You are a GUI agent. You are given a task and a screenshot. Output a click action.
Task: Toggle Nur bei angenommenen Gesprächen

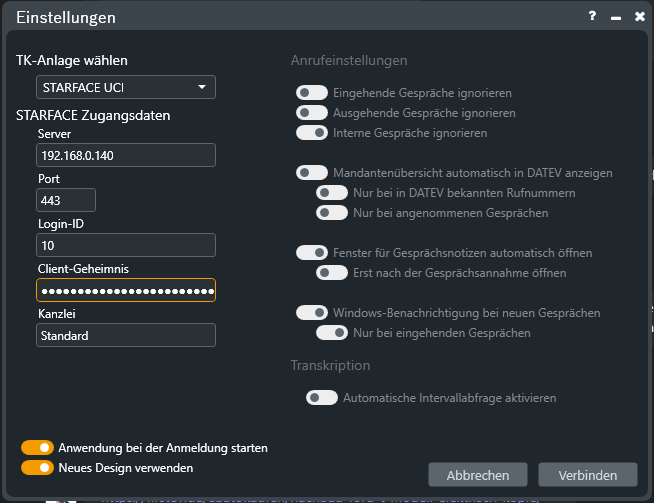pyautogui.click(x=332, y=213)
